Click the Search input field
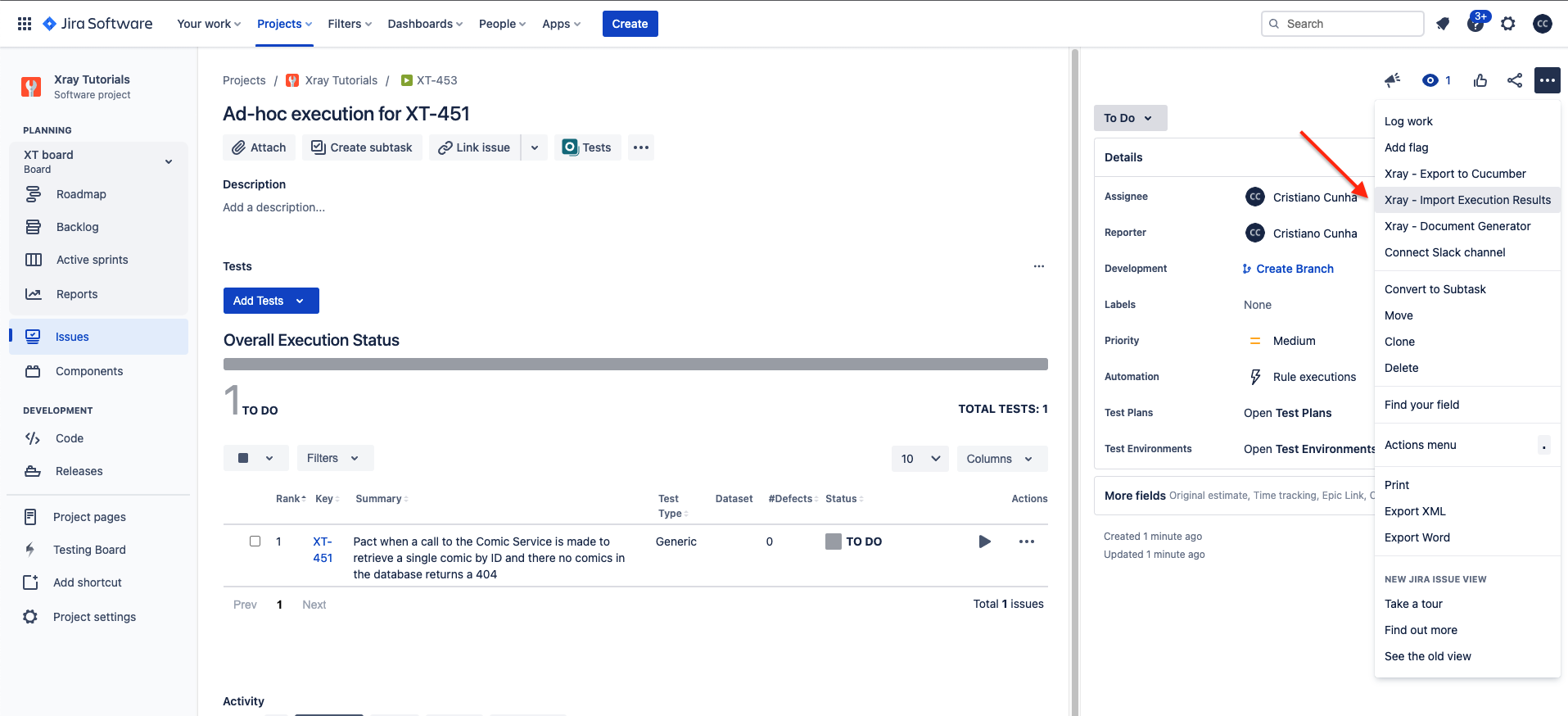The width and height of the screenshot is (1568, 716). point(1343,24)
